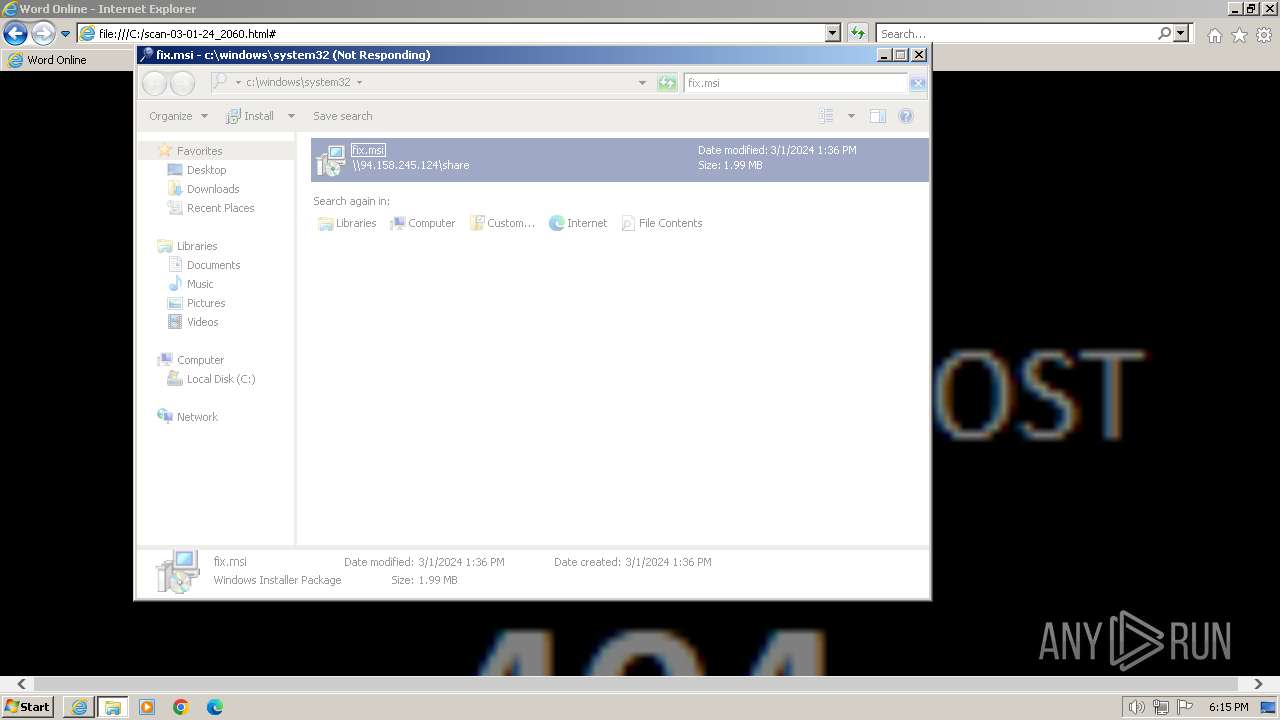The width and height of the screenshot is (1280, 720).
Task: Select Videos library
Action: (x=202, y=322)
